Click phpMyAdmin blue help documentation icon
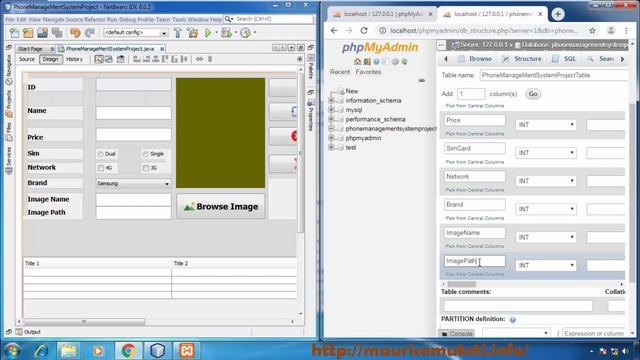 tap(376, 62)
